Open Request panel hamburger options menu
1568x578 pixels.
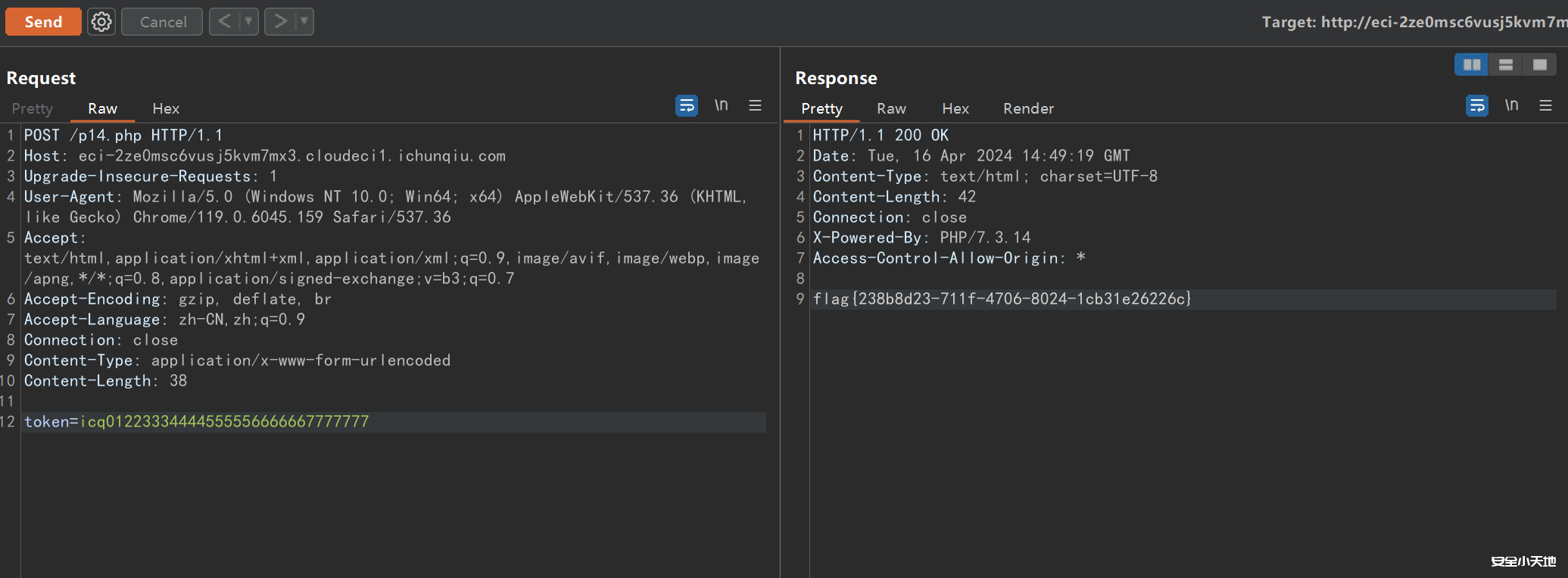(755, 105)
